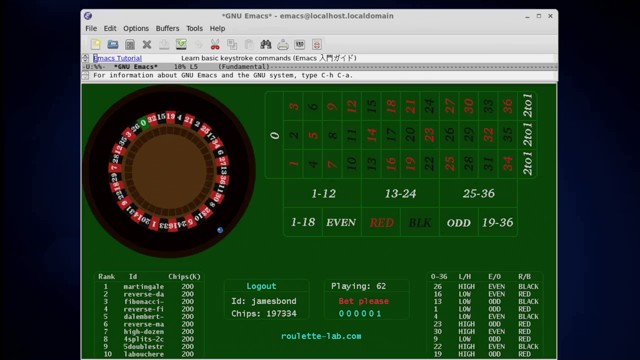Image resolution: width=640 pixels, height=360 pixels.
Task: Click the Paste clipboard icon
Action: [249, 44]
